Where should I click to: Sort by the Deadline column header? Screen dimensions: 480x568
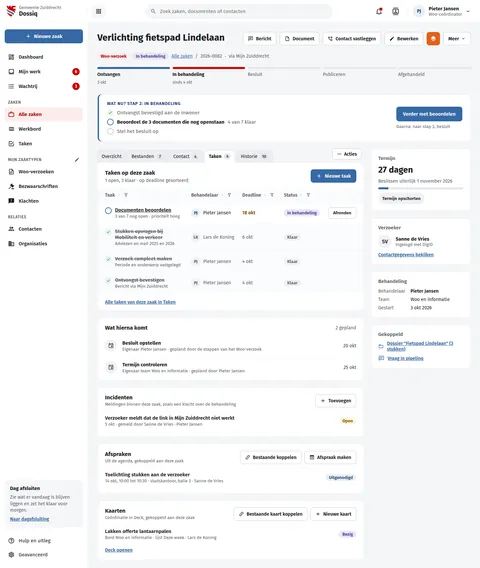[x=251, y=195]
